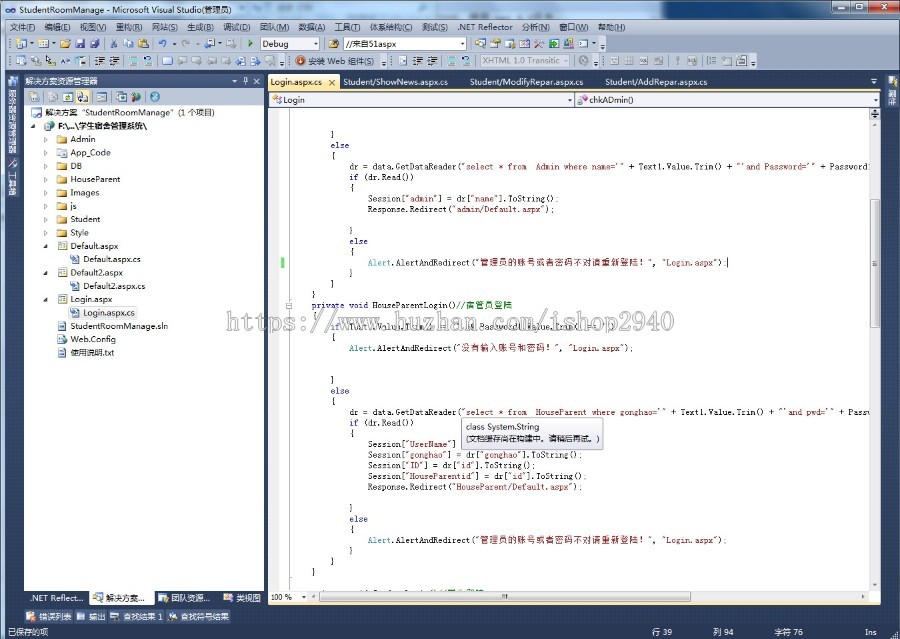Viewport: 900px width, 639px height.
Task: Open the 查找符号结果 panel tab
Action: click(x=199, y=617)
